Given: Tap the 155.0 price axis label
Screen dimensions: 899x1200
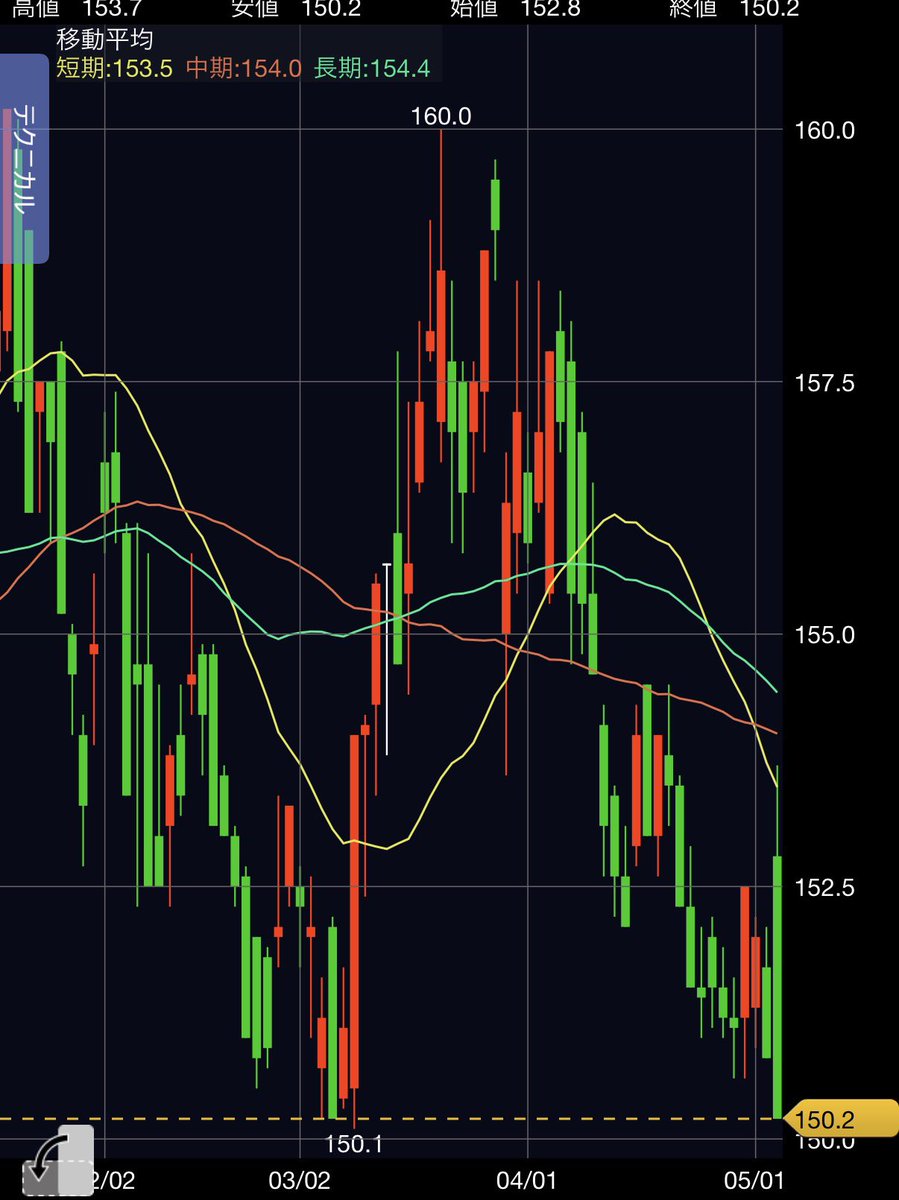Looking at the screenshot, I should (x=825, y=634).
